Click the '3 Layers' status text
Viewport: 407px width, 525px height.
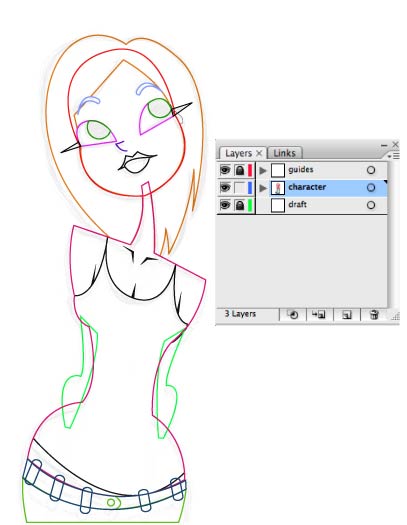point(240,314)
